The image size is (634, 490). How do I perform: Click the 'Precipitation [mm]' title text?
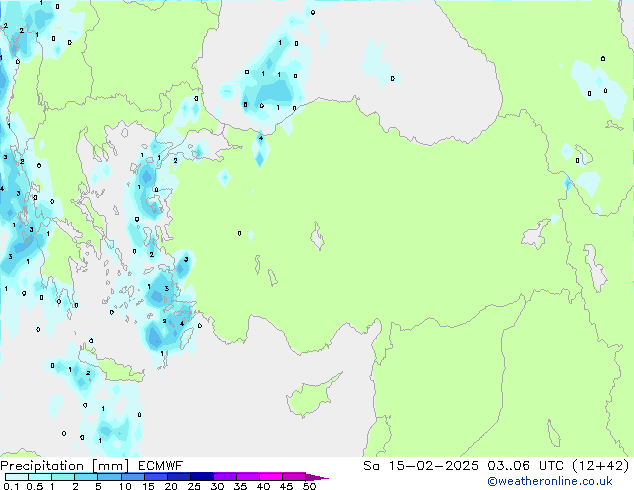65,466
